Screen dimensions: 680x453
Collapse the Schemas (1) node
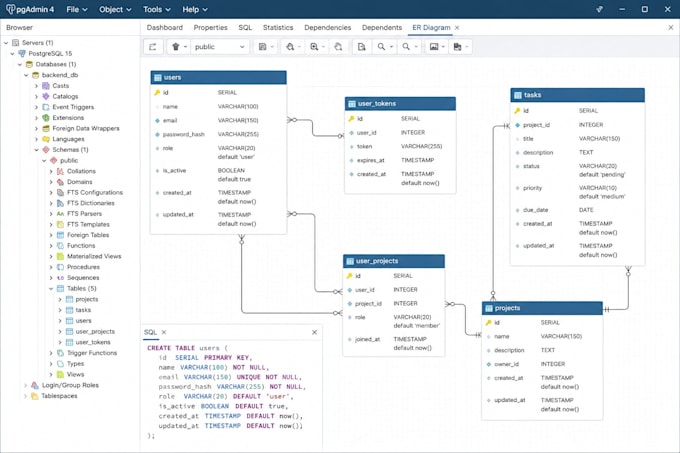36,150
